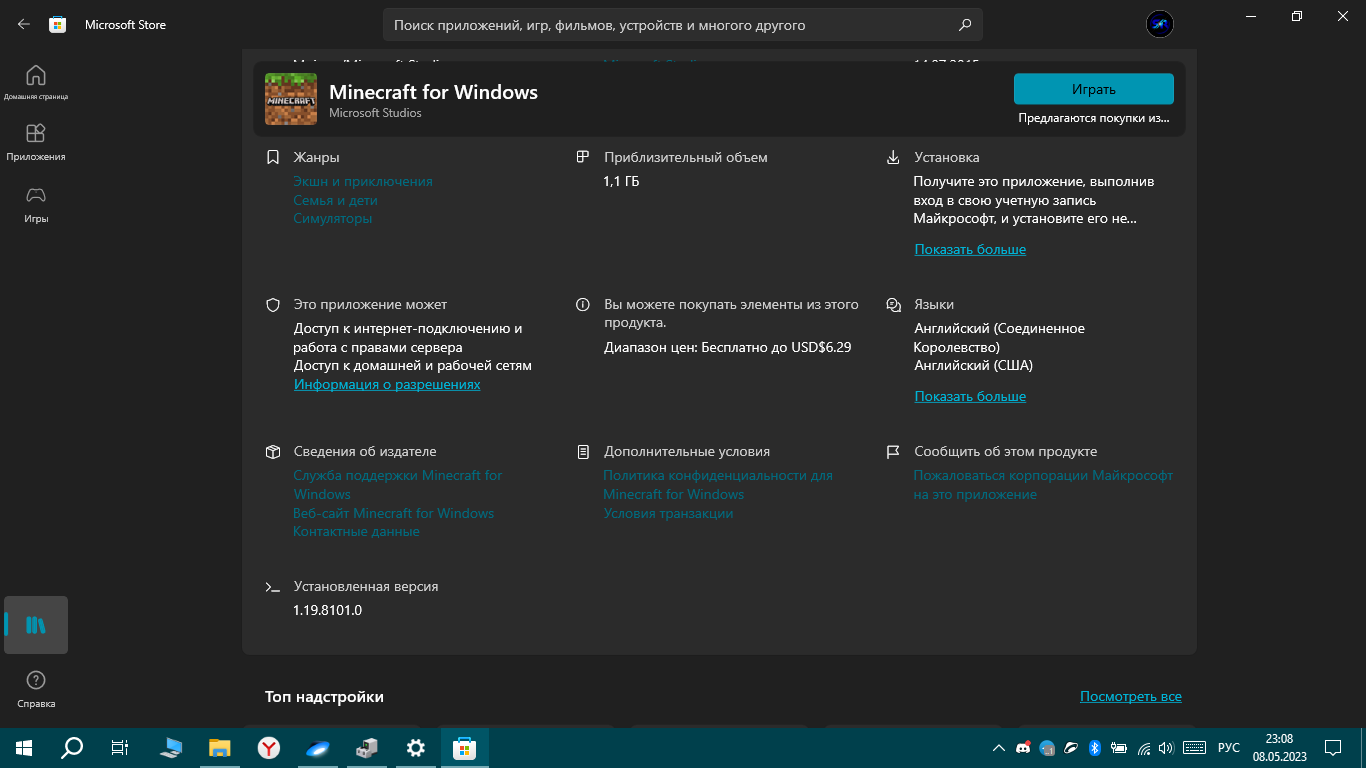Open Условия транзакции link
Viewport: 1366px width, 768px height.
(668, 513)
